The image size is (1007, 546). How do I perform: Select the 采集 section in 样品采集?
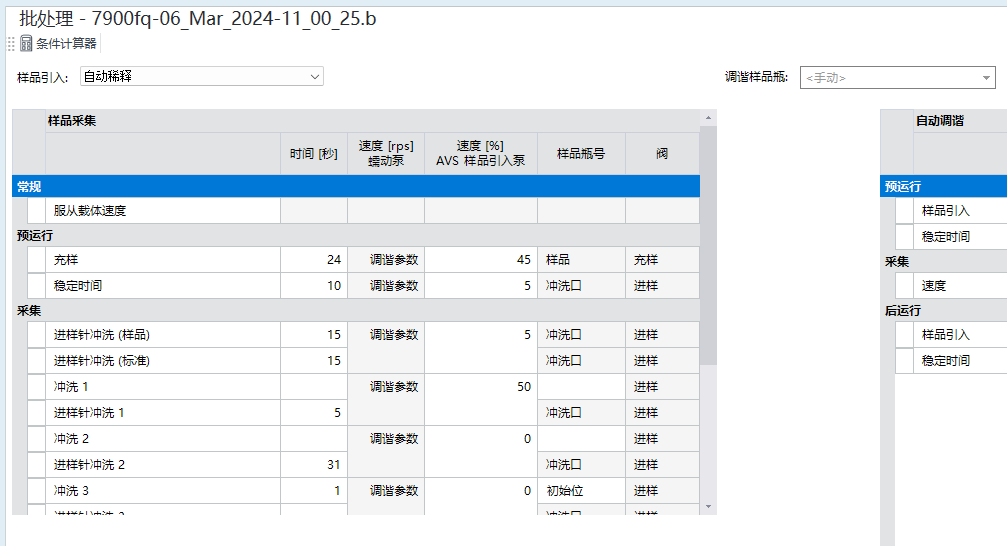pos(356,310)
